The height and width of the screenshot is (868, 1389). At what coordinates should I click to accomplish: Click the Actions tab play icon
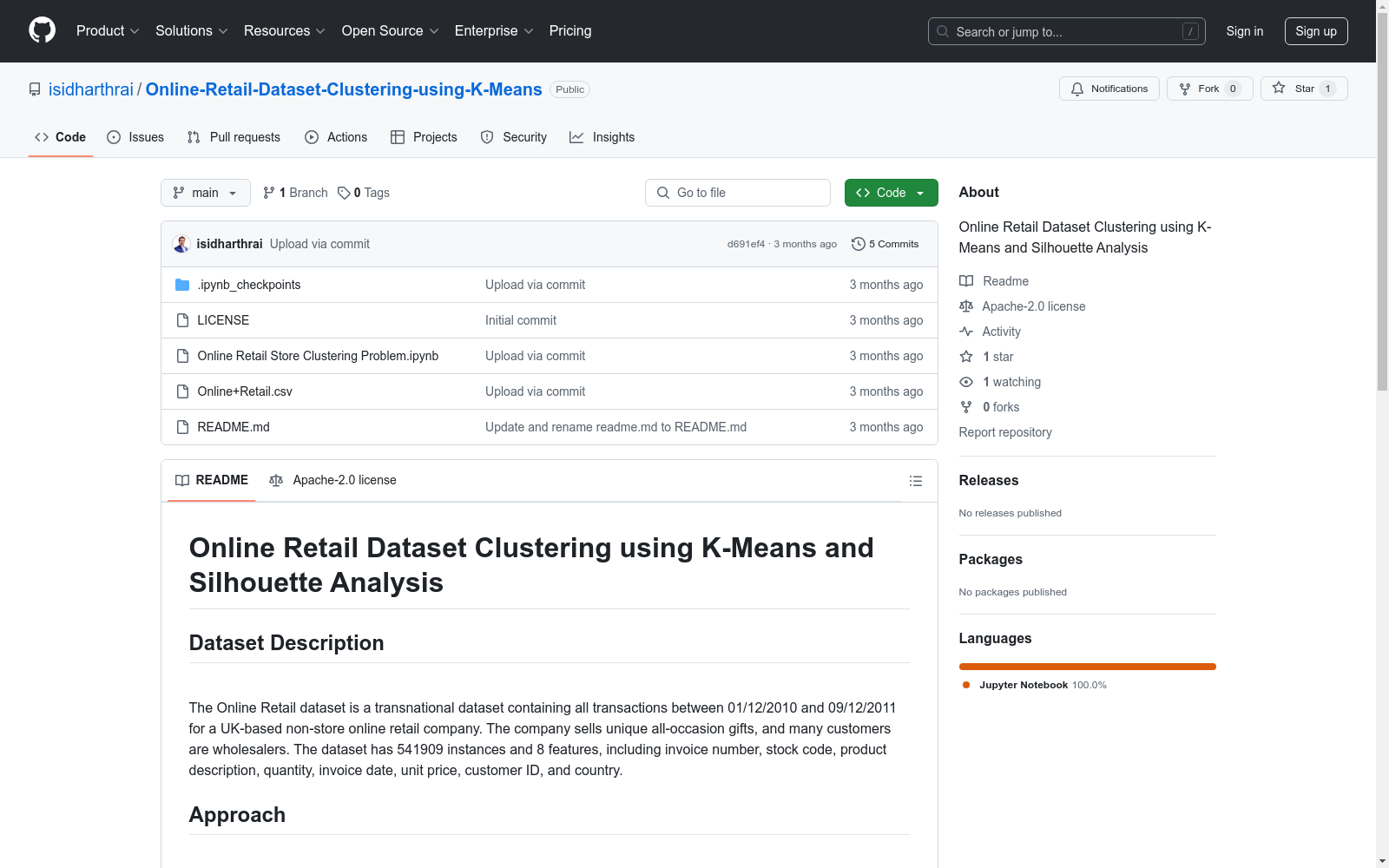[x=312, y=137]
